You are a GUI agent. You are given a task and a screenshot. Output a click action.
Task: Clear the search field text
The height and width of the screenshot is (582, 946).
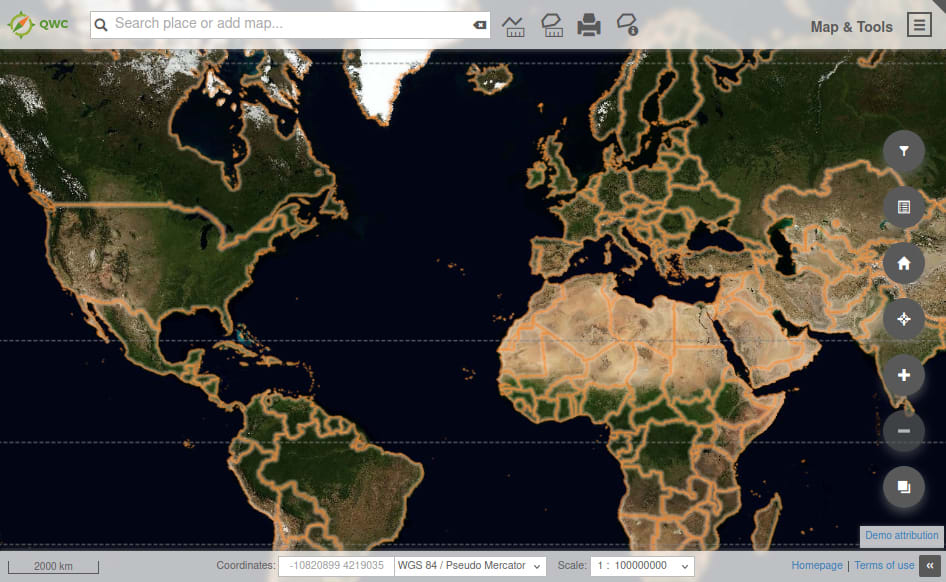(x=479, y=23)
